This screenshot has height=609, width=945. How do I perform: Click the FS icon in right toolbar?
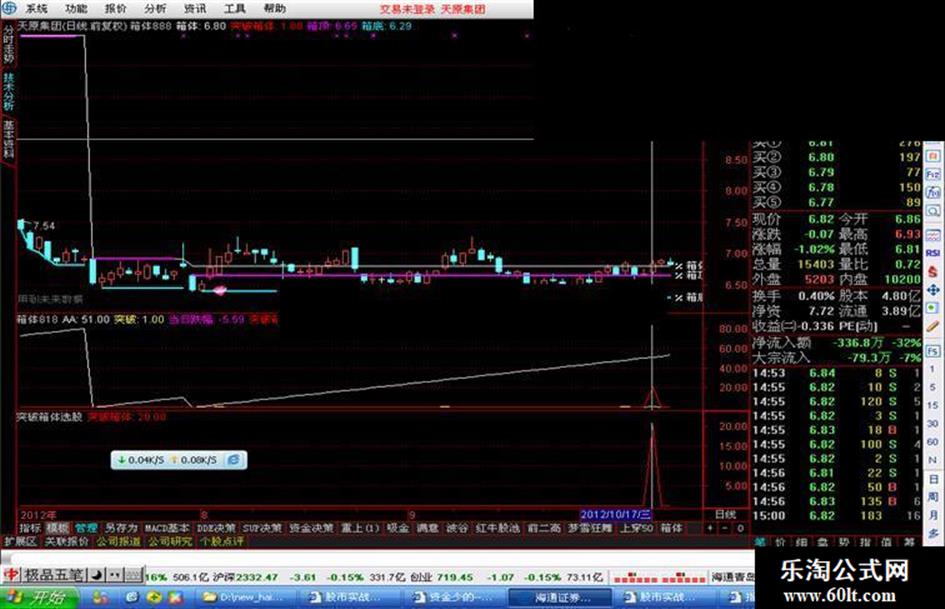[933, 350]
